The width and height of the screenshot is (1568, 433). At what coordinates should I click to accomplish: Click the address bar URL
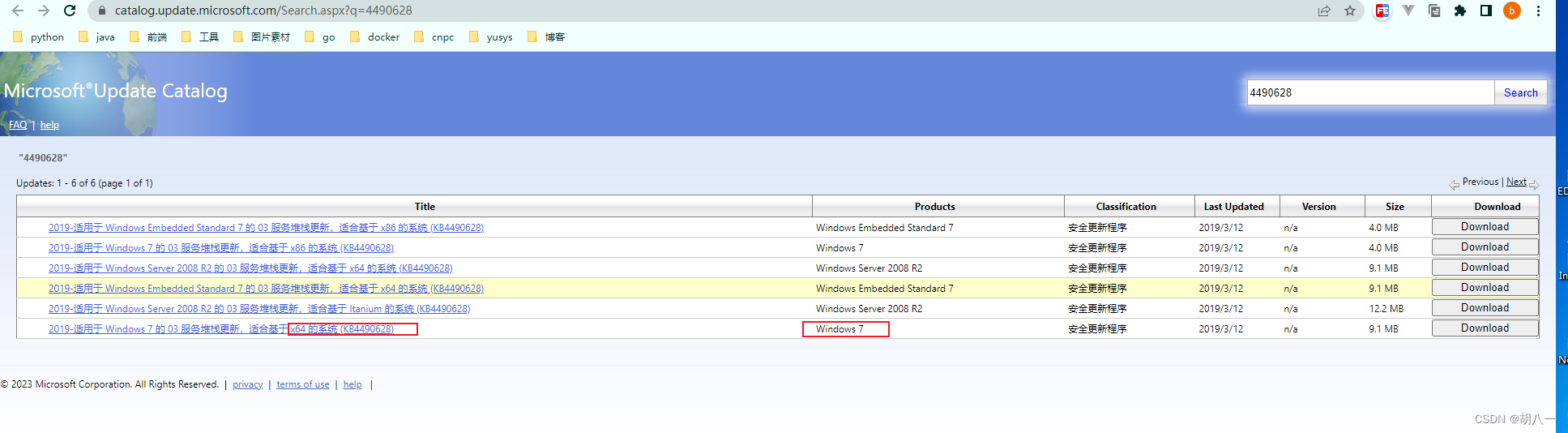(263, 11)
